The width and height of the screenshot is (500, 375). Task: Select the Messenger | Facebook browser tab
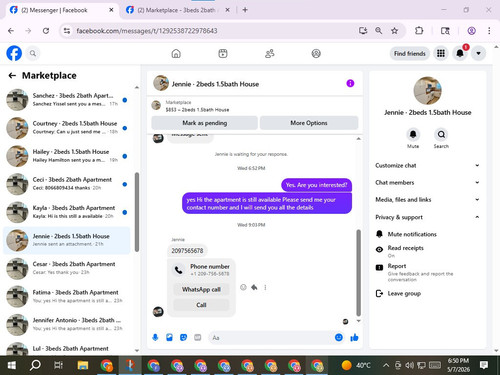tap(62, 10)
